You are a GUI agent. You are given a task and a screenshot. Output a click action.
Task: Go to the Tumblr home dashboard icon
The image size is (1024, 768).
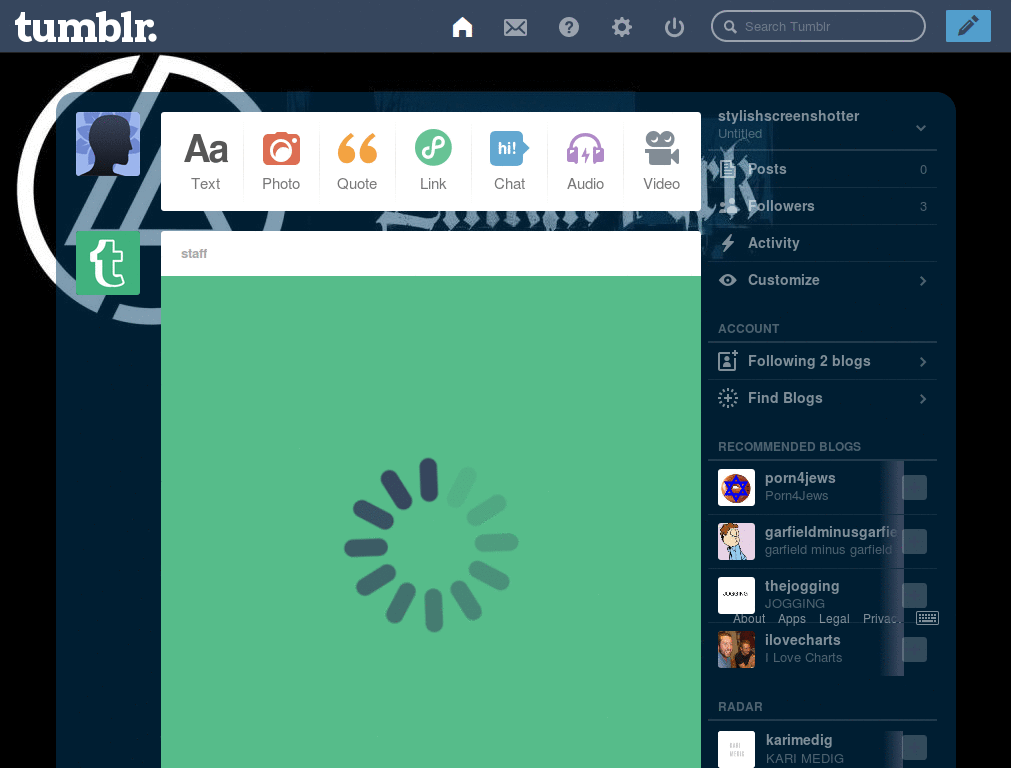462,27
